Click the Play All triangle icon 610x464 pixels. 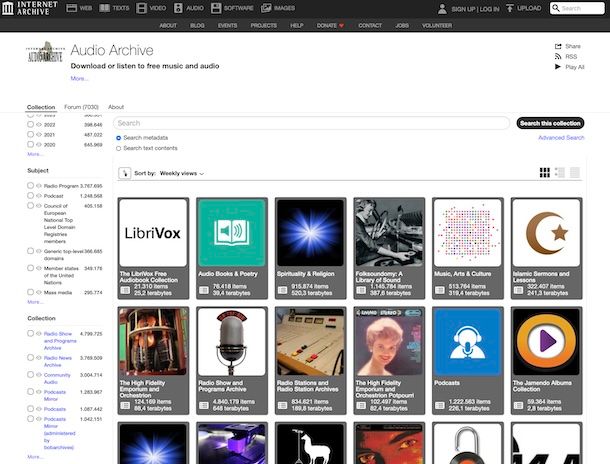click(557, 67)
